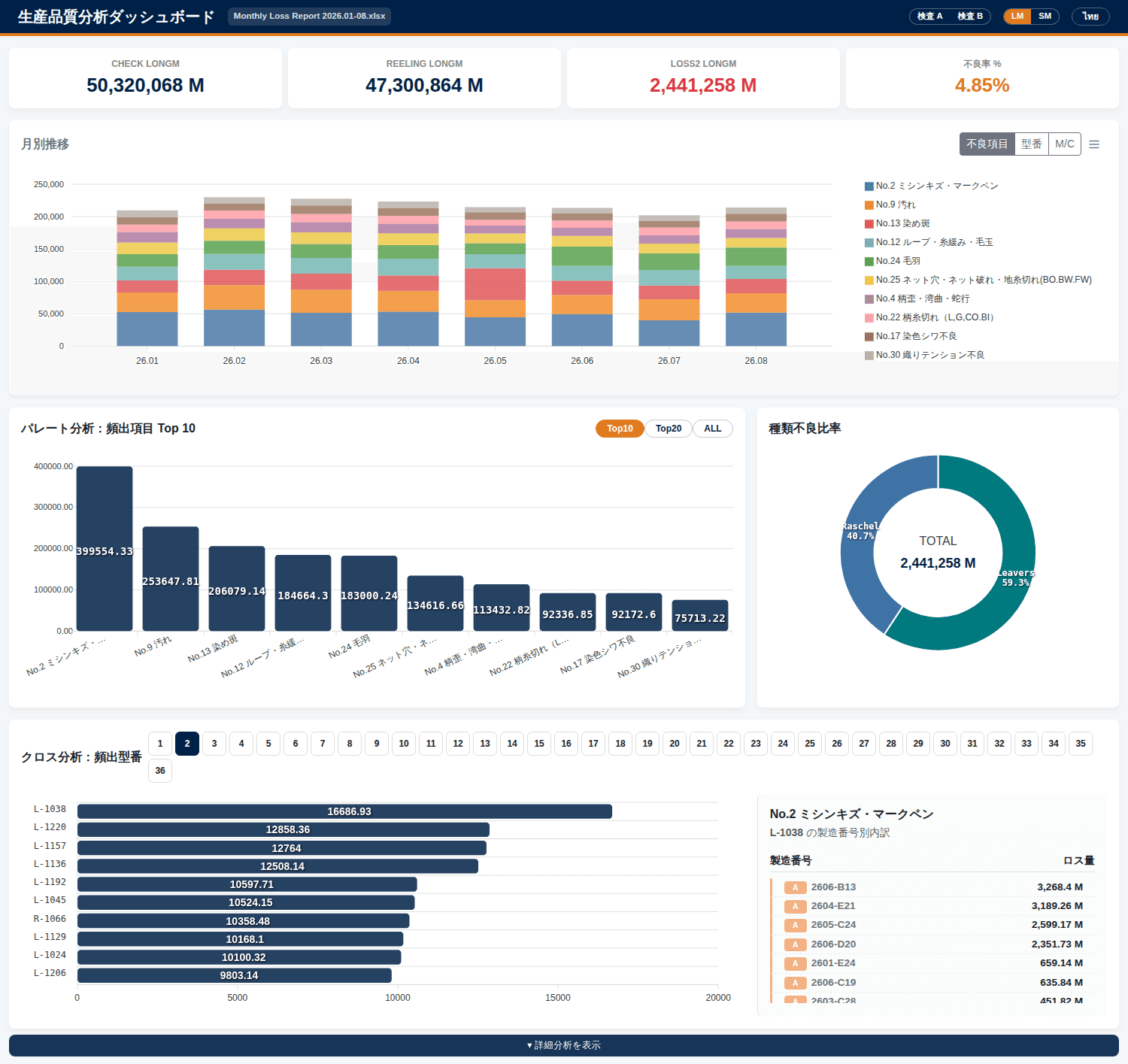Click the L-1038 bar in cross analysis

click(344, 811)
